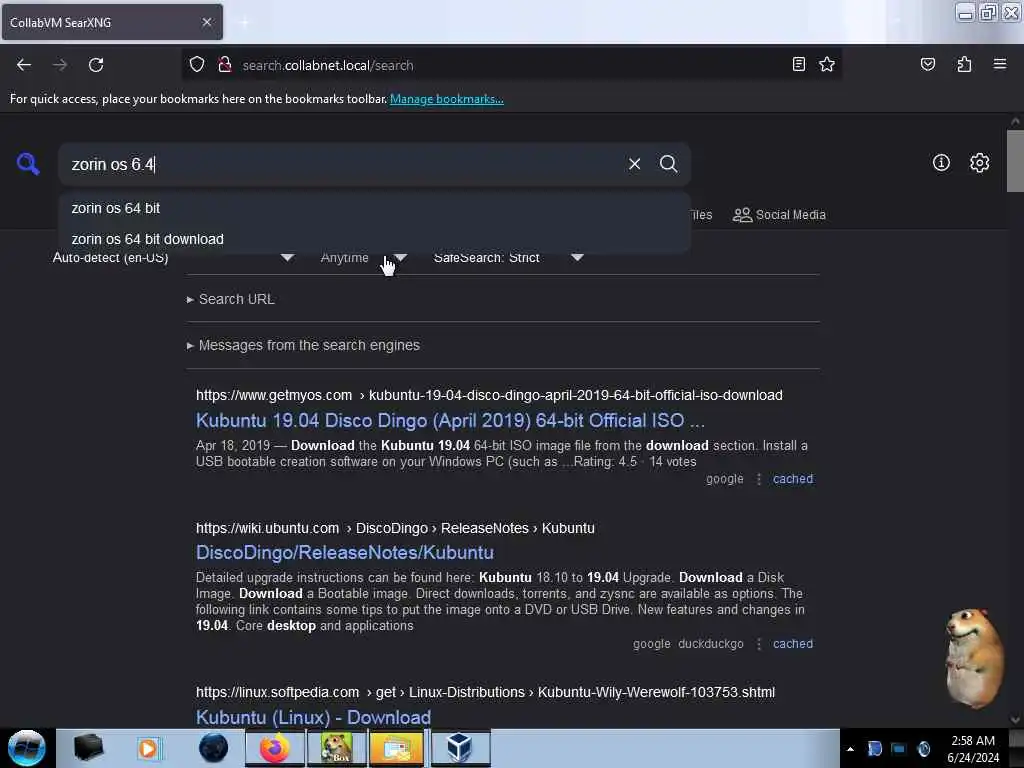Click the scrollbar down arrow
Image resolution: width=1024 pixels, height=768 pixels.
coord(1015,719)
